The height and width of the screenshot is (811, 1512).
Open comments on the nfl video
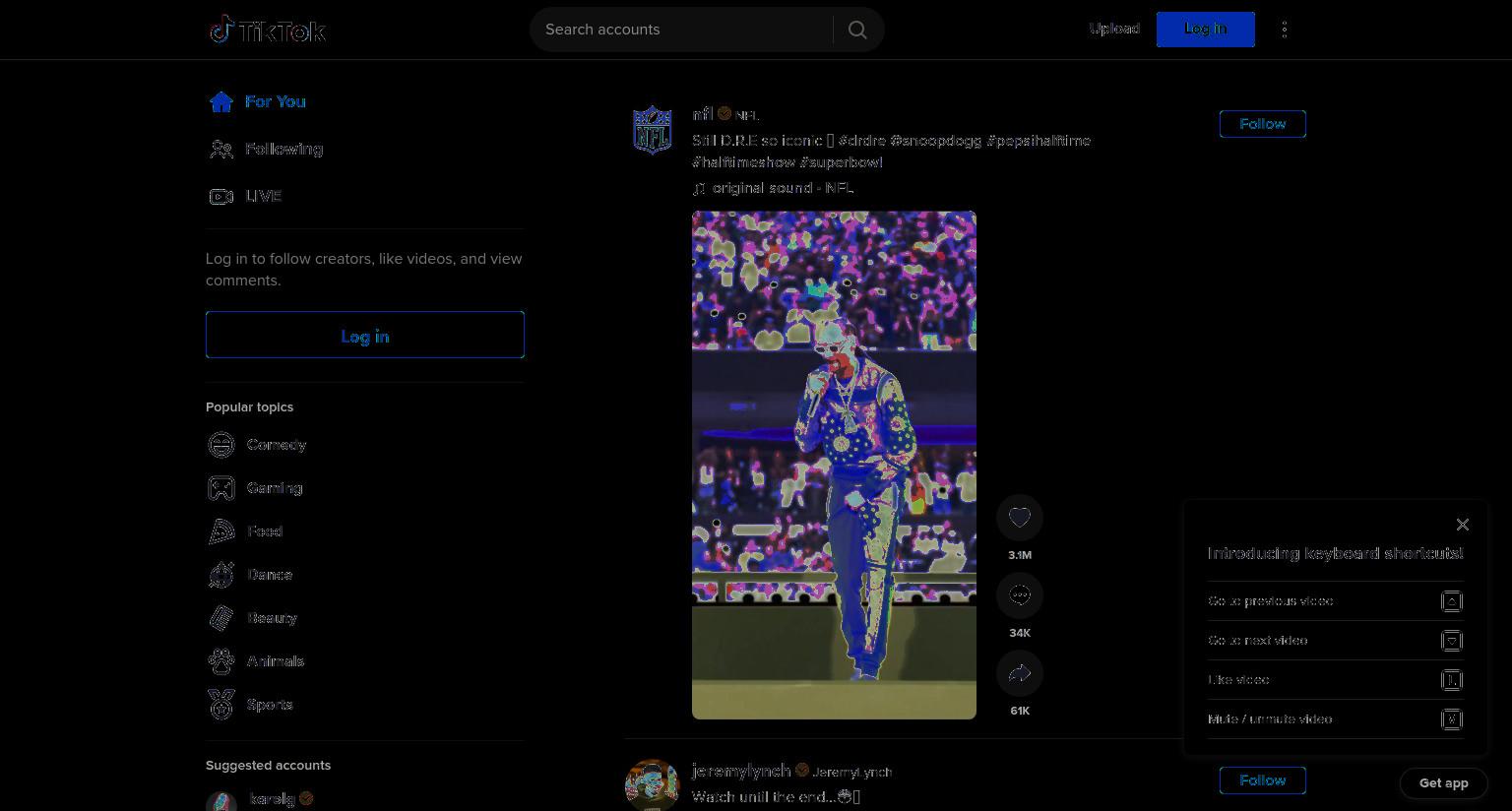pos(1020,595)
